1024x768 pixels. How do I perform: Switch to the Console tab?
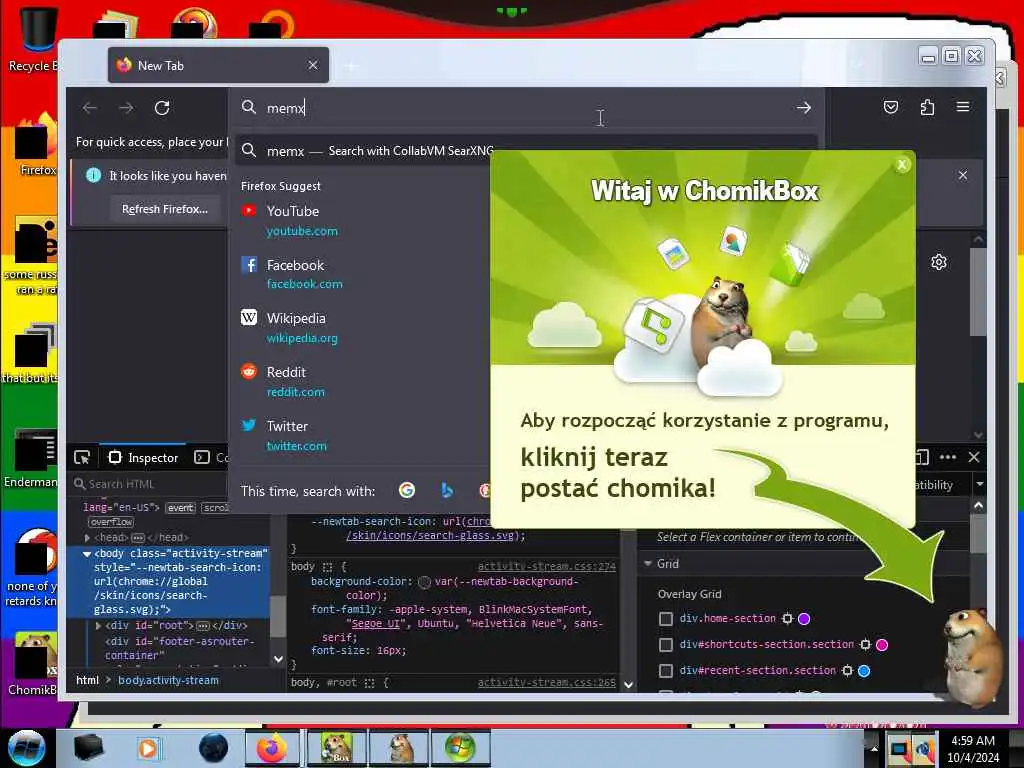(x=212, y=458)
